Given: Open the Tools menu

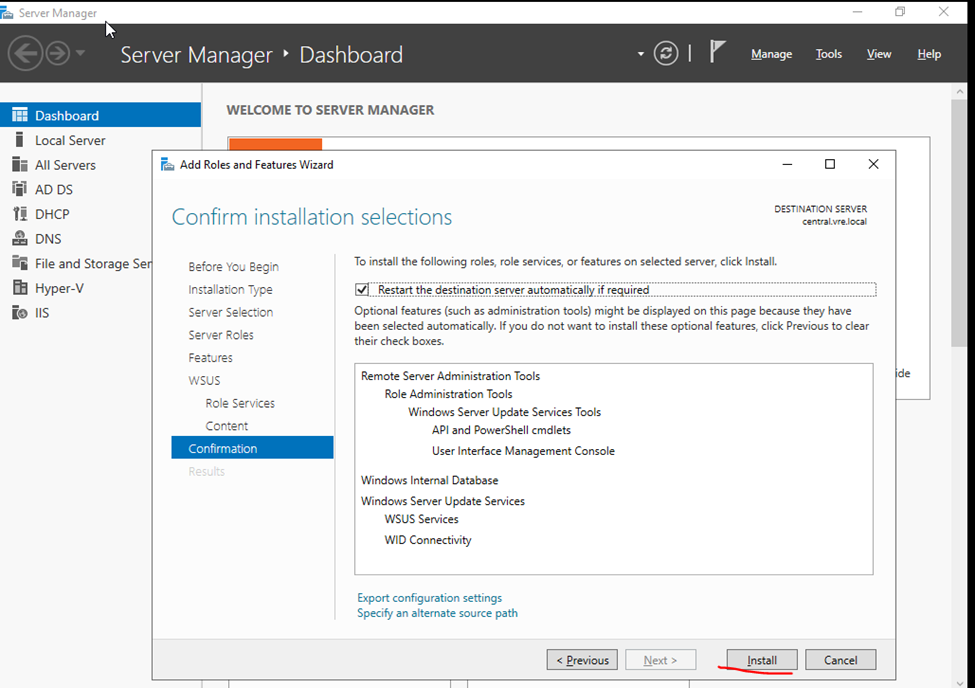Looking at the screenshot, I should [828, 54].
